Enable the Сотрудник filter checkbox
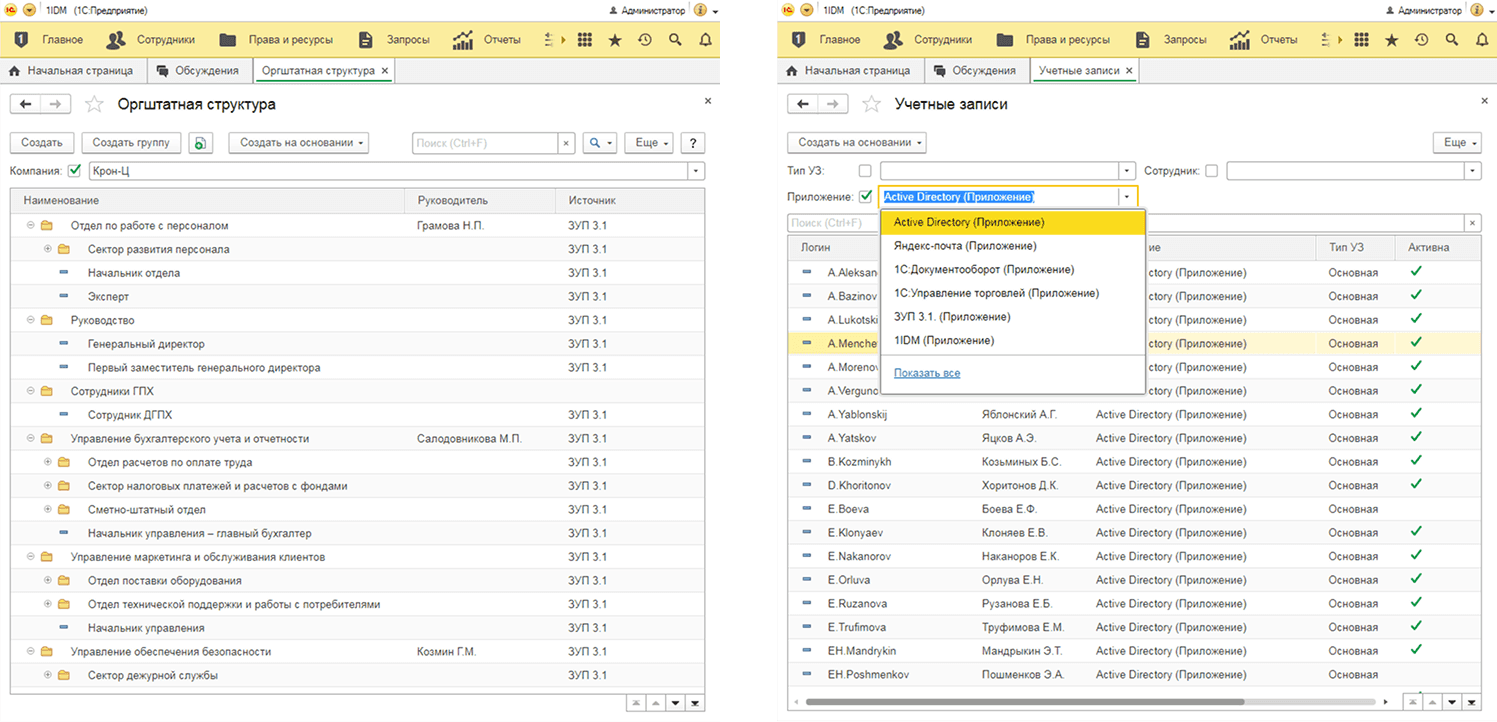The image size is (1497, 722). (1211, 171)
